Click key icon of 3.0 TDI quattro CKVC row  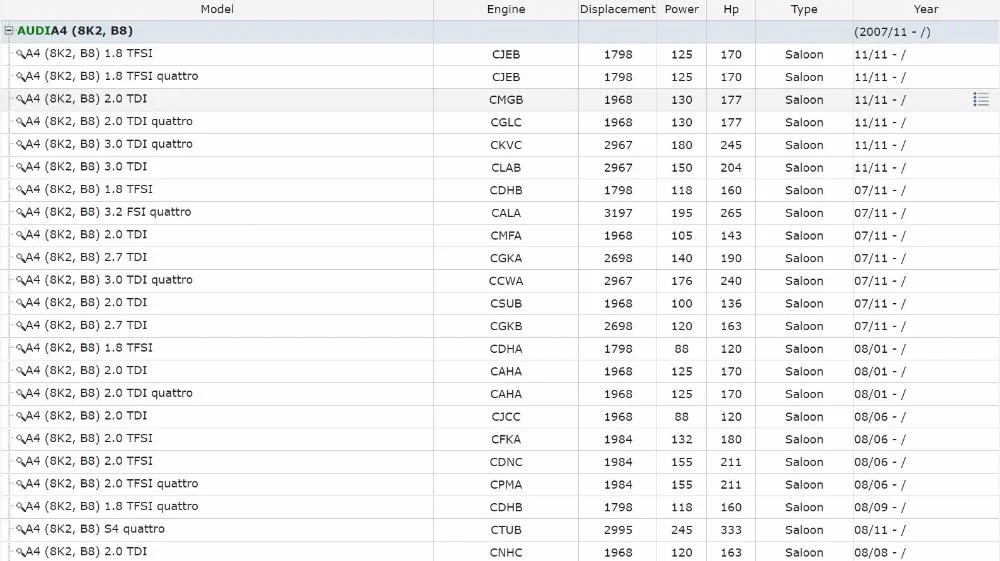20,145
